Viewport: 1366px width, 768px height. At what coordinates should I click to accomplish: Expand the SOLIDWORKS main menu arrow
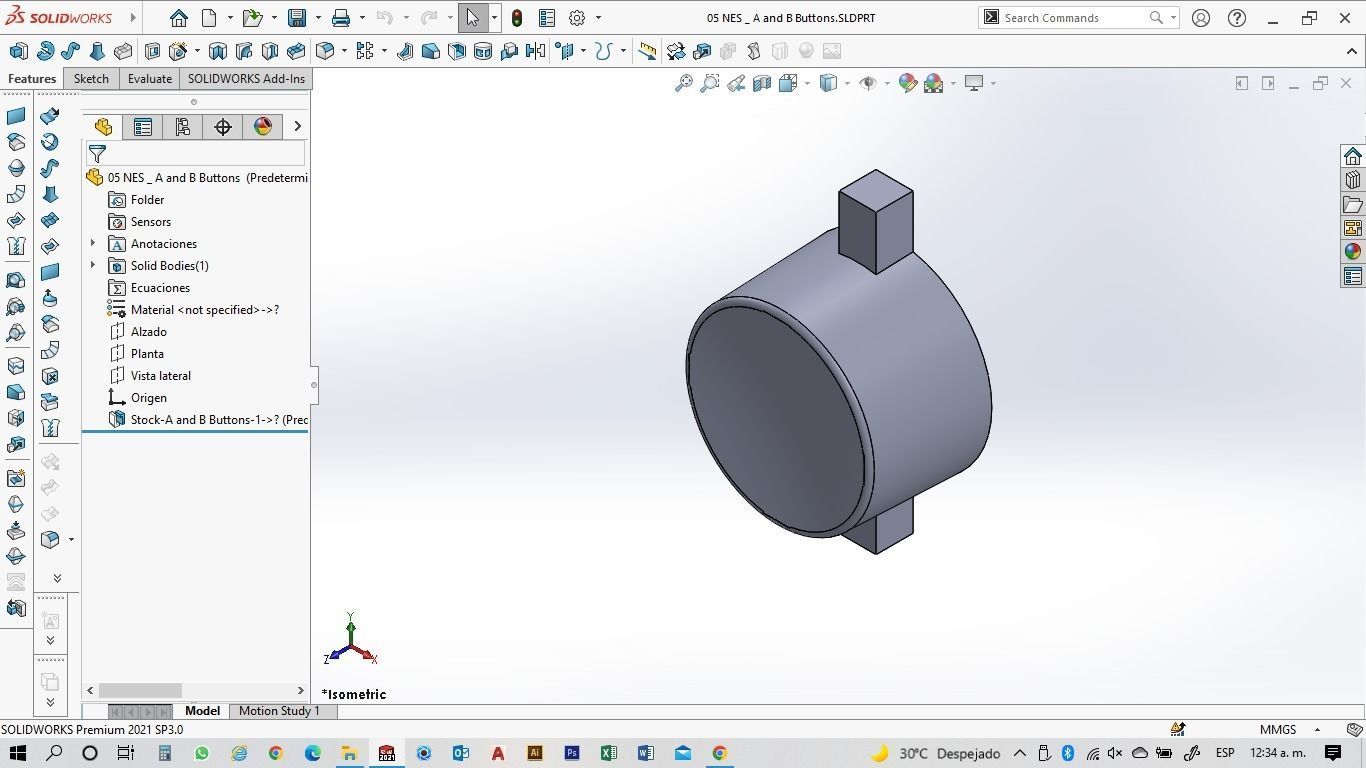[132, 18]
